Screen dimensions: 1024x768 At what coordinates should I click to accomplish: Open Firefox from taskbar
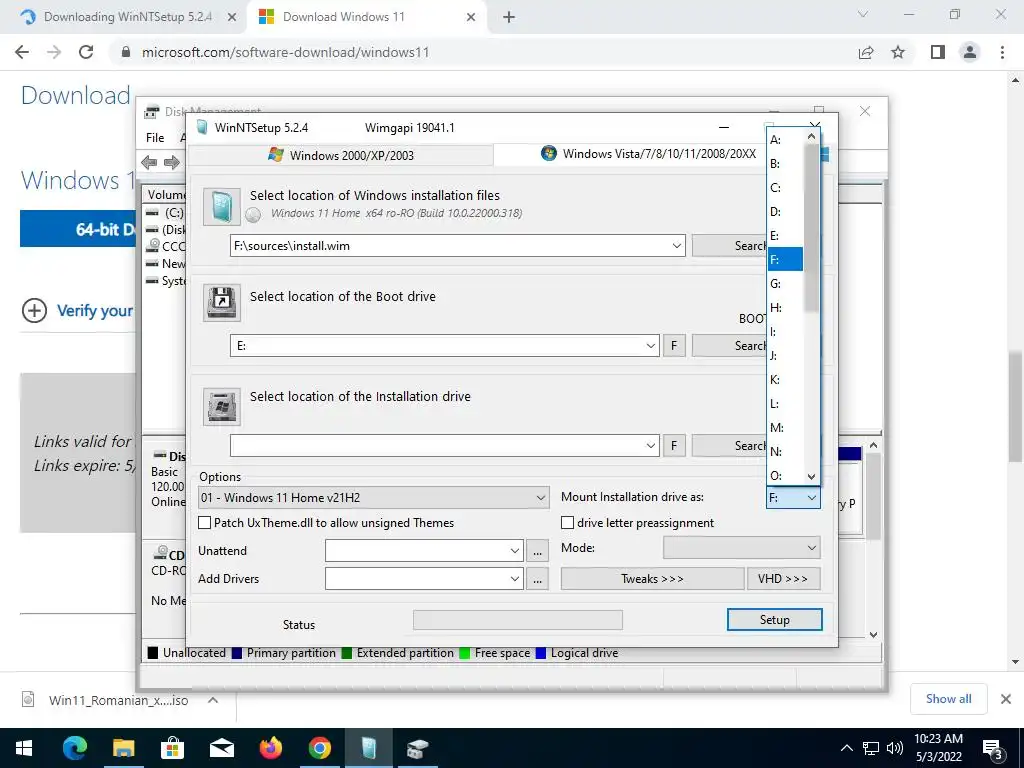[x=270, y=748]
